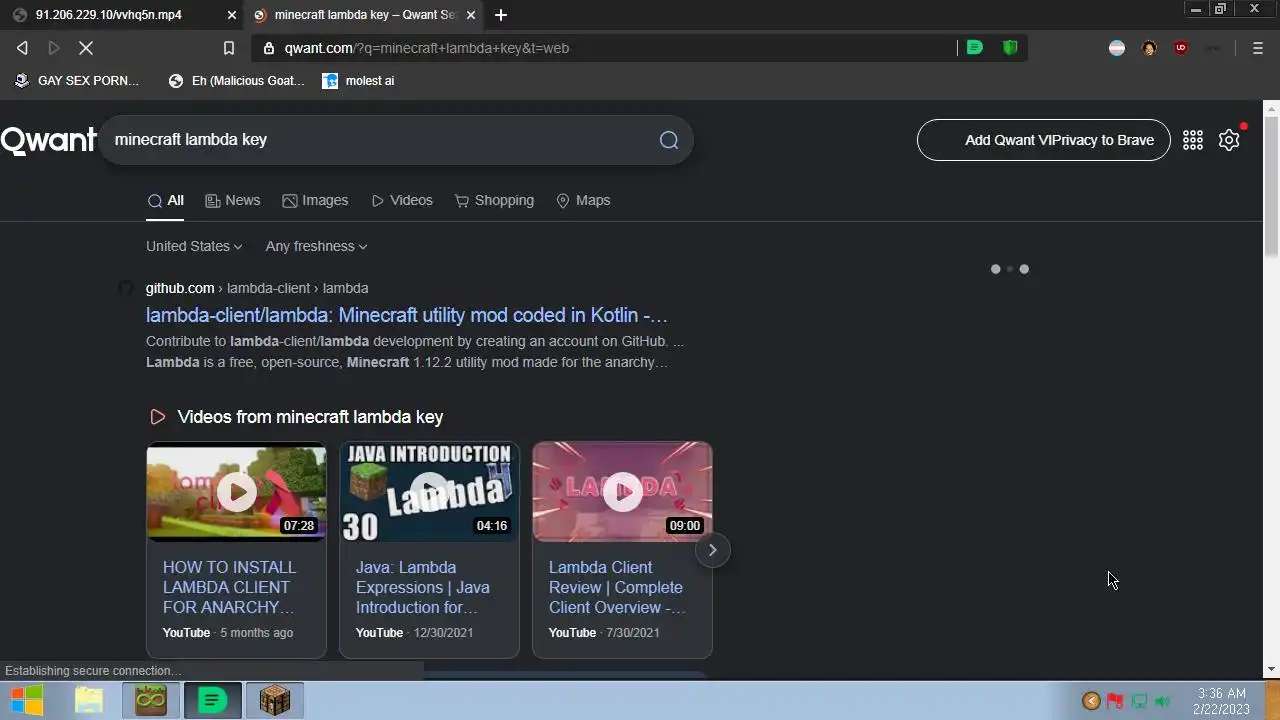Click the striped flag extension icon
This screenshot has height=720, width=1280.
point(1117,48)
